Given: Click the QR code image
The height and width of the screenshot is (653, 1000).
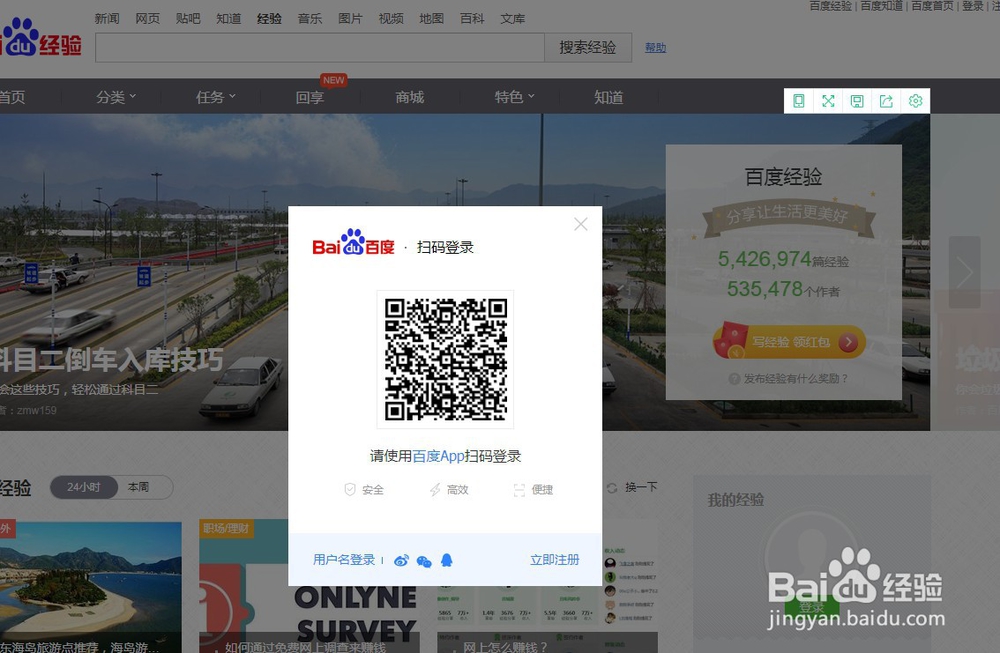Looking at the screenshot, I should [445, 359].
